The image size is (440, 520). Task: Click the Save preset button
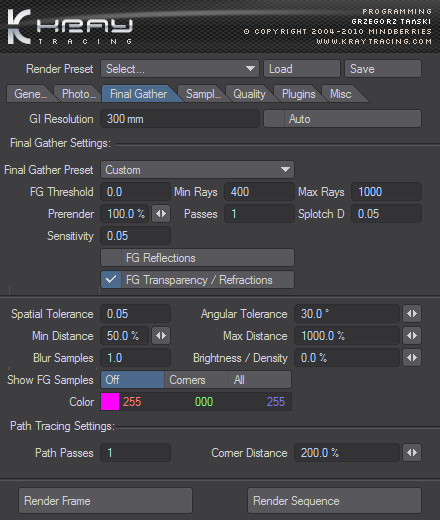point(383,69)
